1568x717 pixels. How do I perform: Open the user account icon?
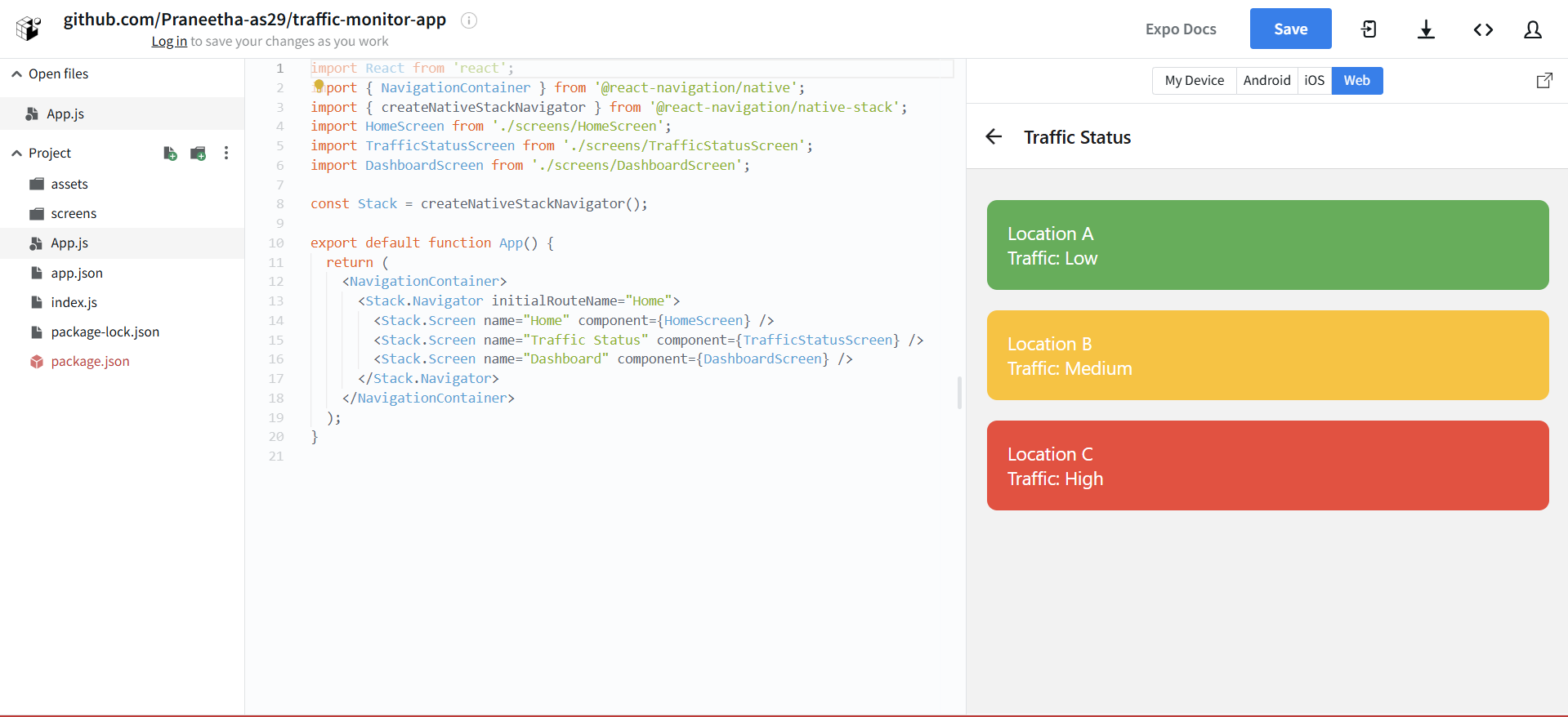pos(1533,29)
